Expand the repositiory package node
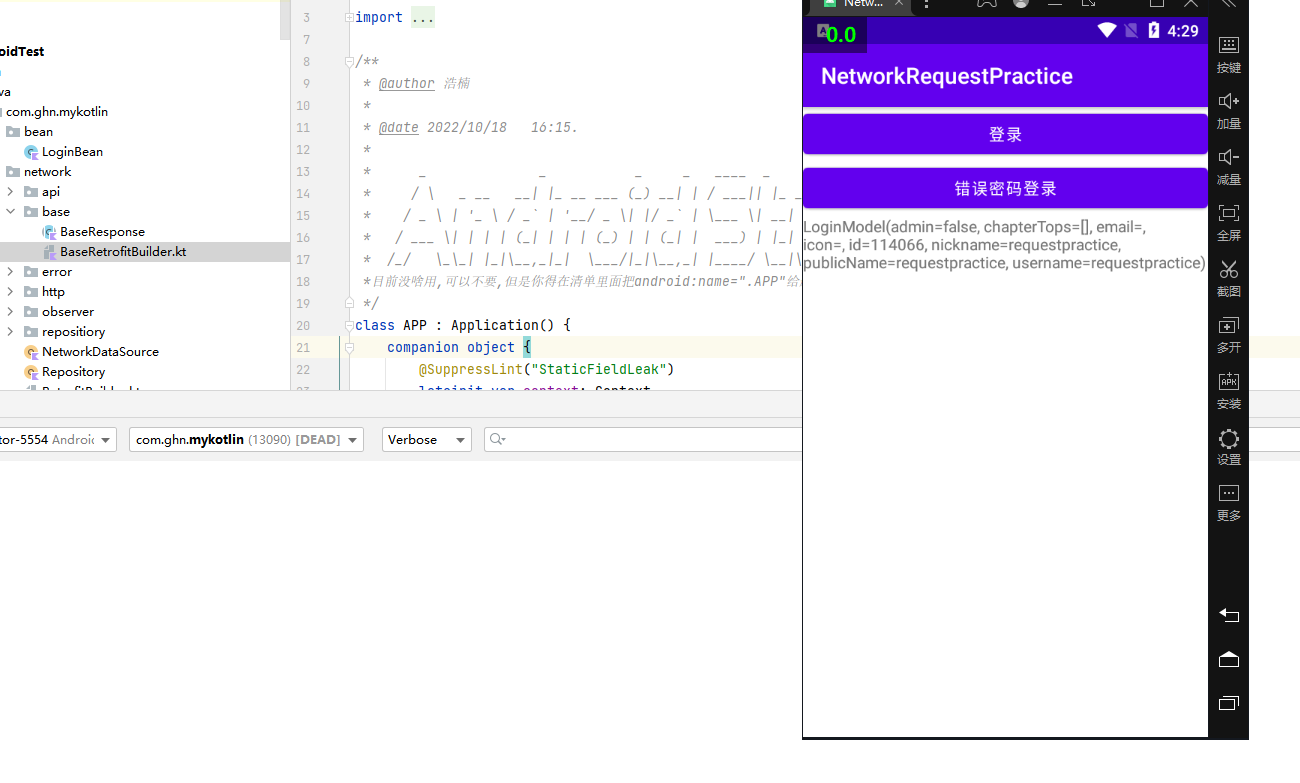The height and width of the screenshot is (783, 1300). [10, 332]
